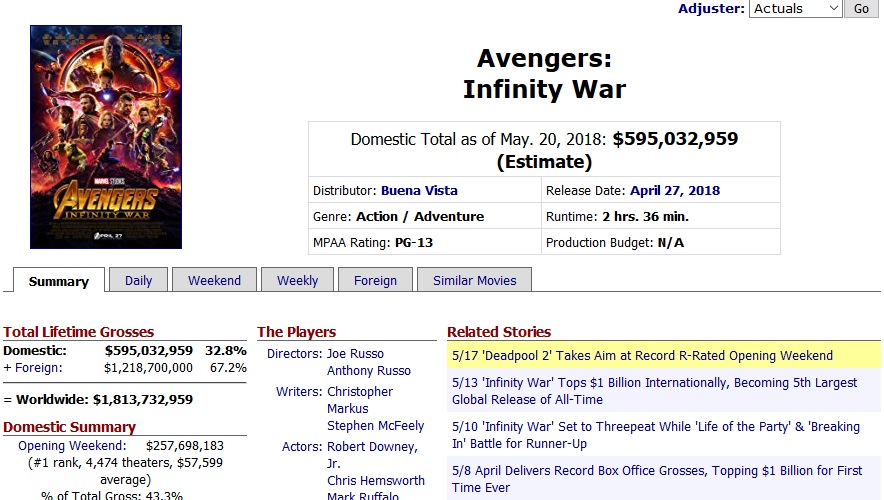Select the Summary tab

point(59,281)
